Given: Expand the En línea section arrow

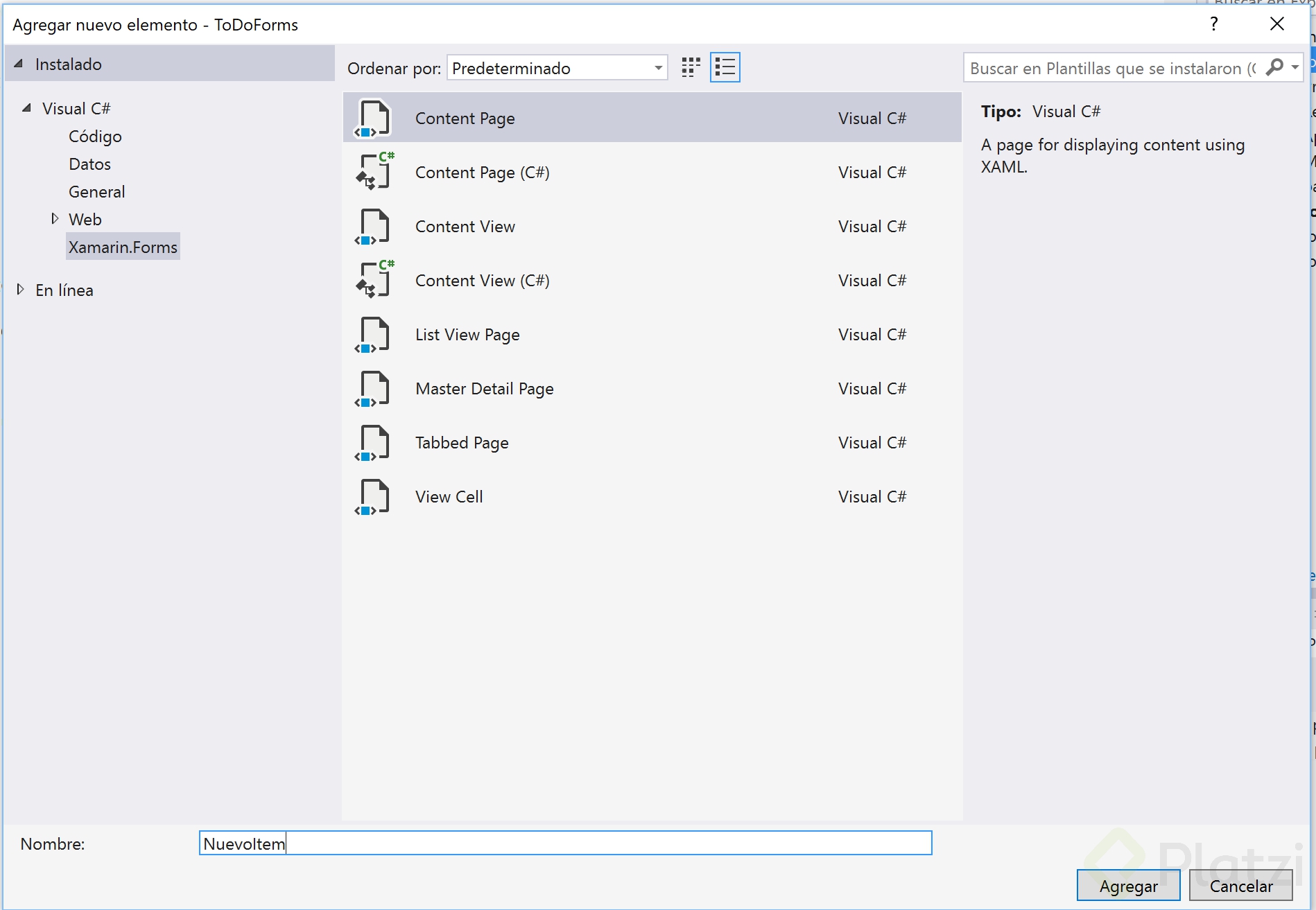Looking at the screenshot, I should point(20,290).
